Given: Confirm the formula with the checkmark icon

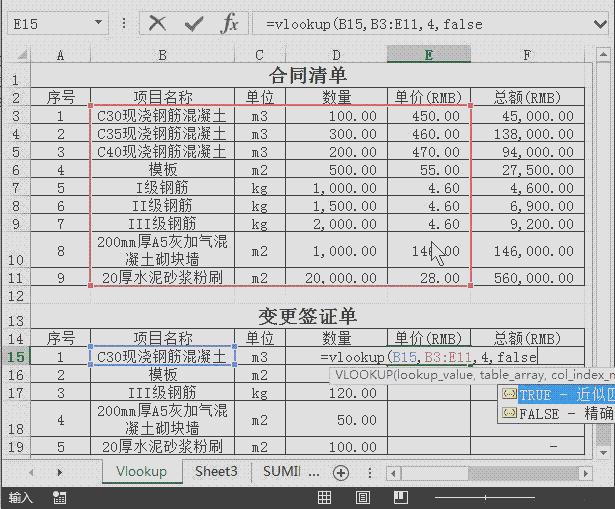Looking at the screenshot, I should (194, 24).
